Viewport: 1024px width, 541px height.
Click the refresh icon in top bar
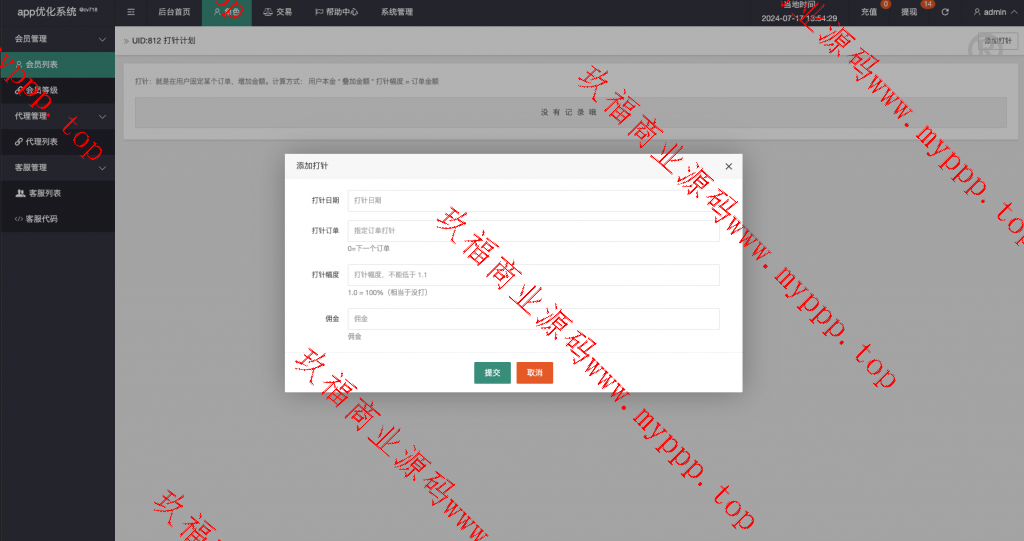(x=945, y=12)
